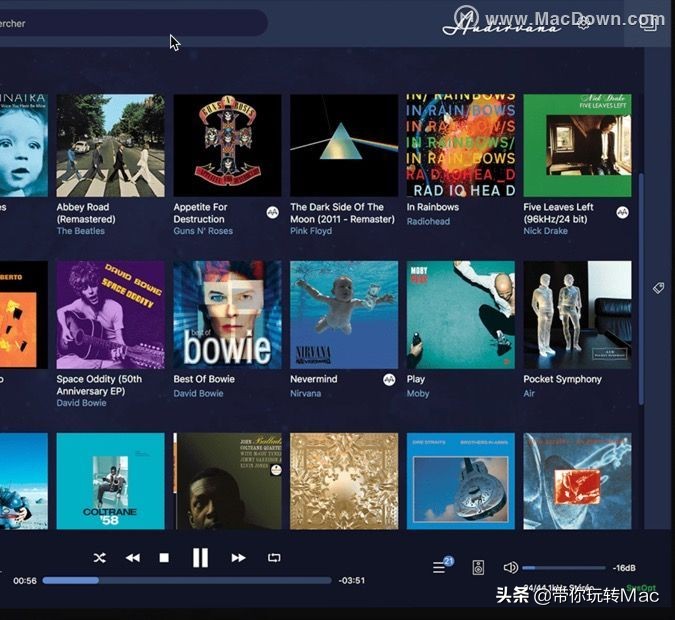Click the volume slider near -16dB
The height and width of the screenshot is (620, 675).
(x=564, y=568)
